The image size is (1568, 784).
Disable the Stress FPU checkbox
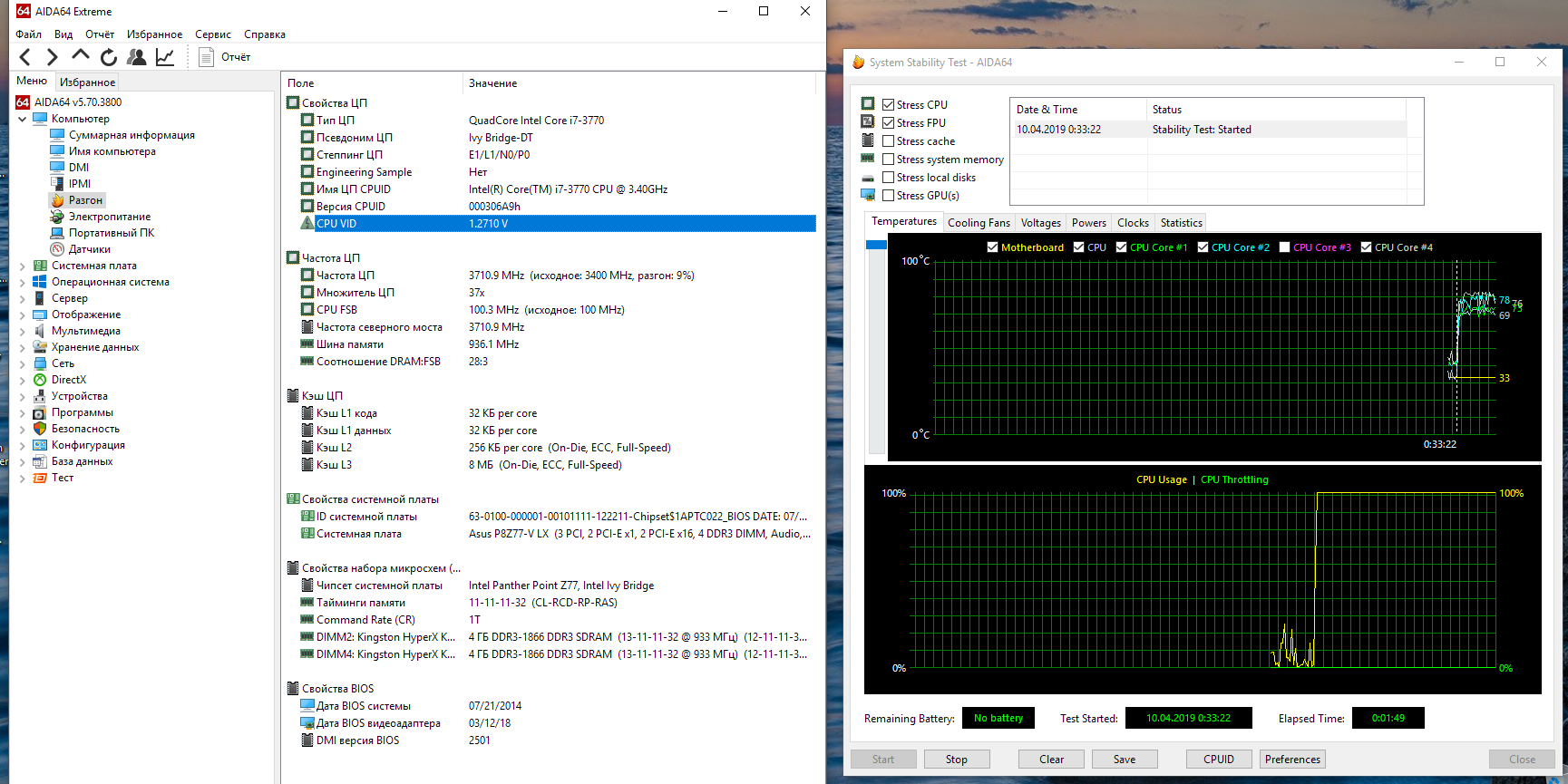(x=889, y=123)
